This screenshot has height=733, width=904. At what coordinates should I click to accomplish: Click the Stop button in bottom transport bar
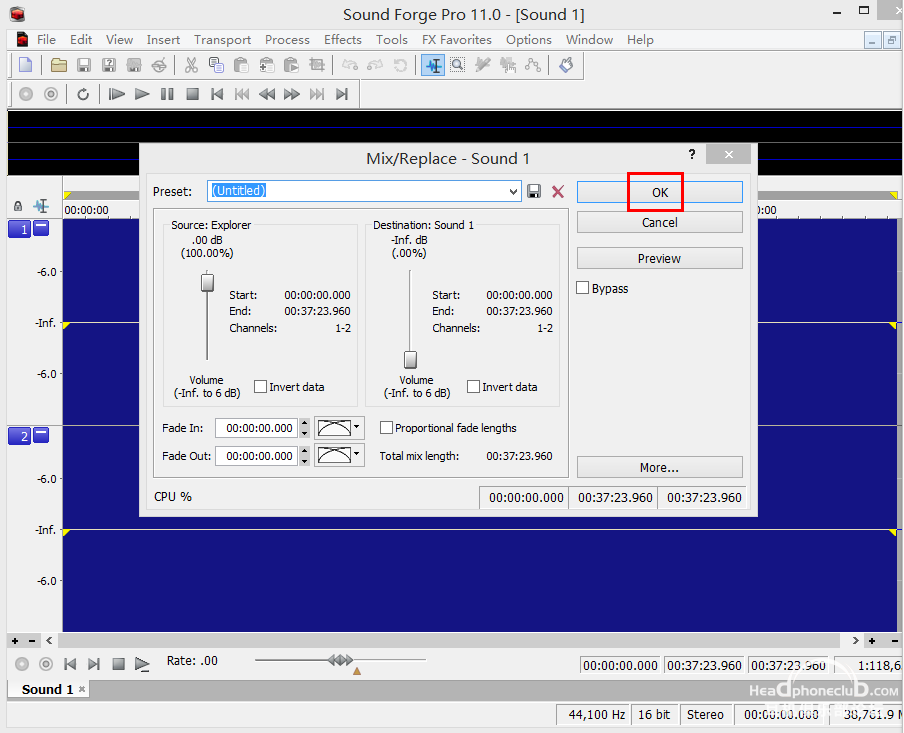tap(118, 664)
